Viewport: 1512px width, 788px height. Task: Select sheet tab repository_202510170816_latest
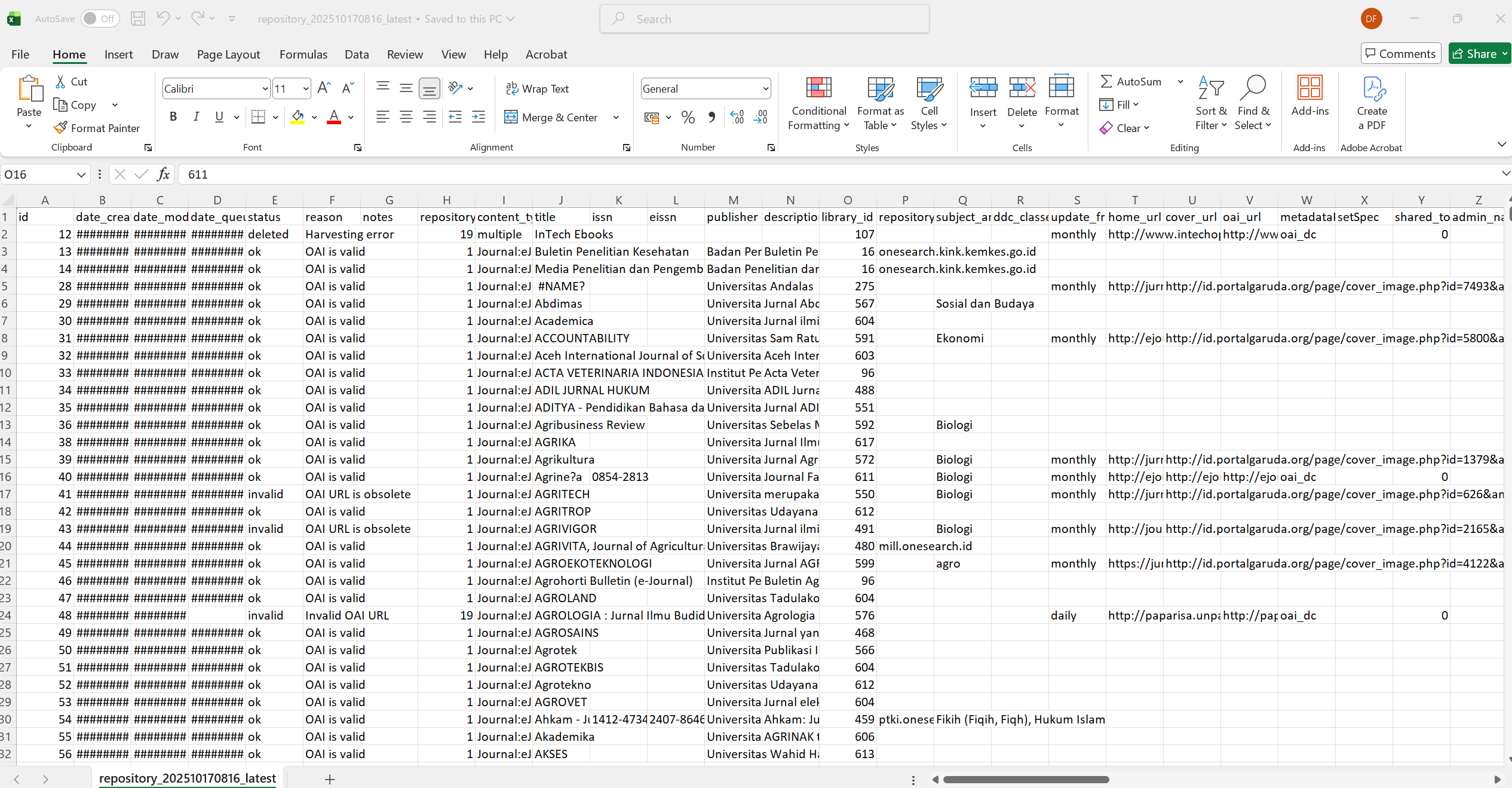[187, 778]
